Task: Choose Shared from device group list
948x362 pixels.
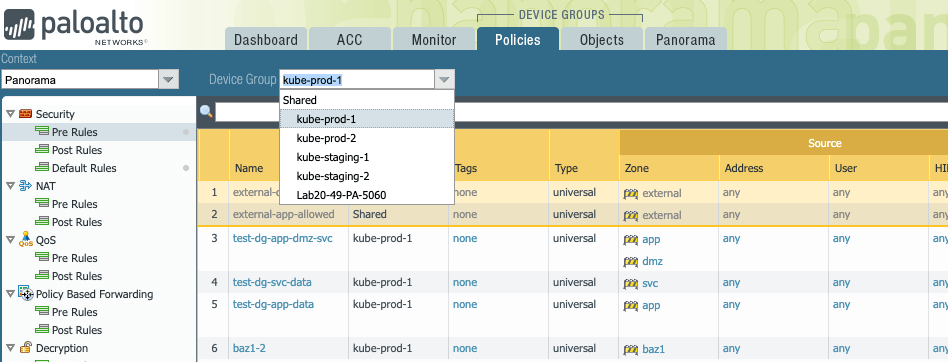Action: point(367,100)
